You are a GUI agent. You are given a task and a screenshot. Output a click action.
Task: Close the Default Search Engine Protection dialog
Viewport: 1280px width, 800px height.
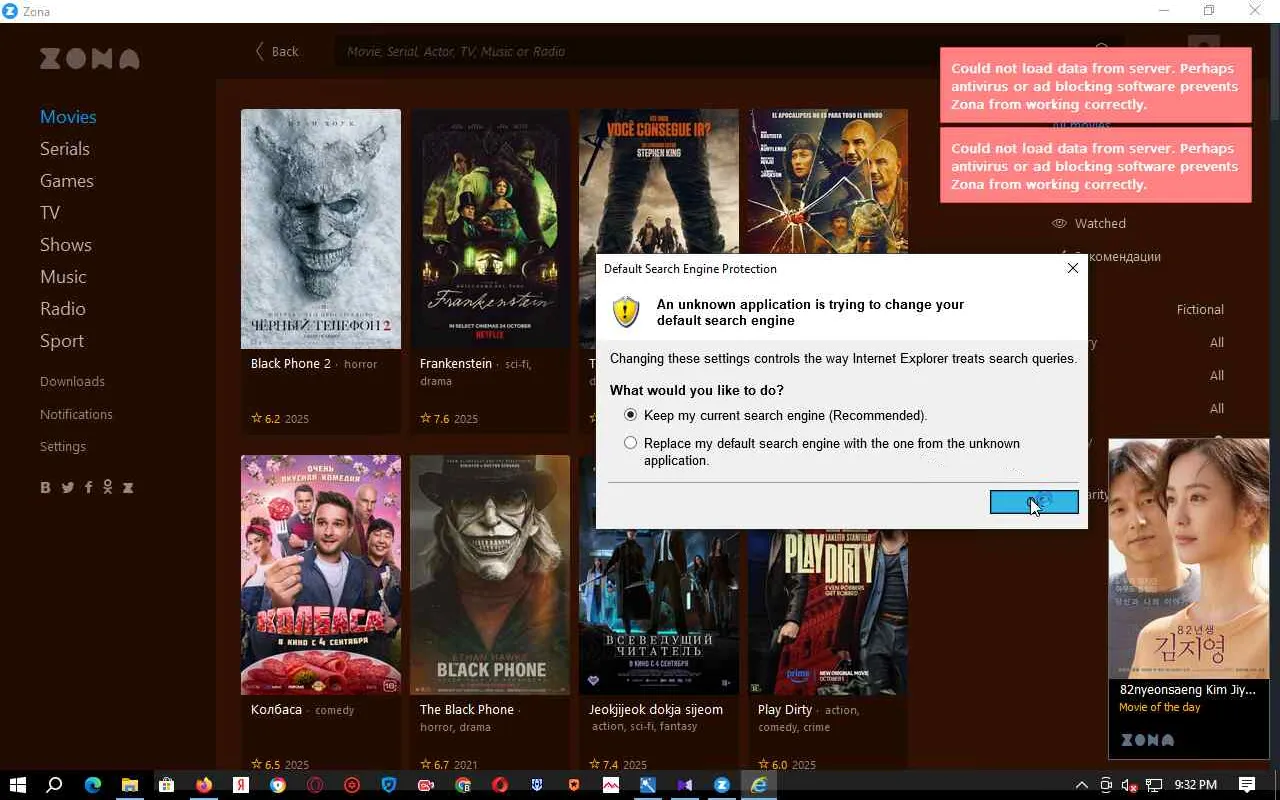coord(1072,268)
